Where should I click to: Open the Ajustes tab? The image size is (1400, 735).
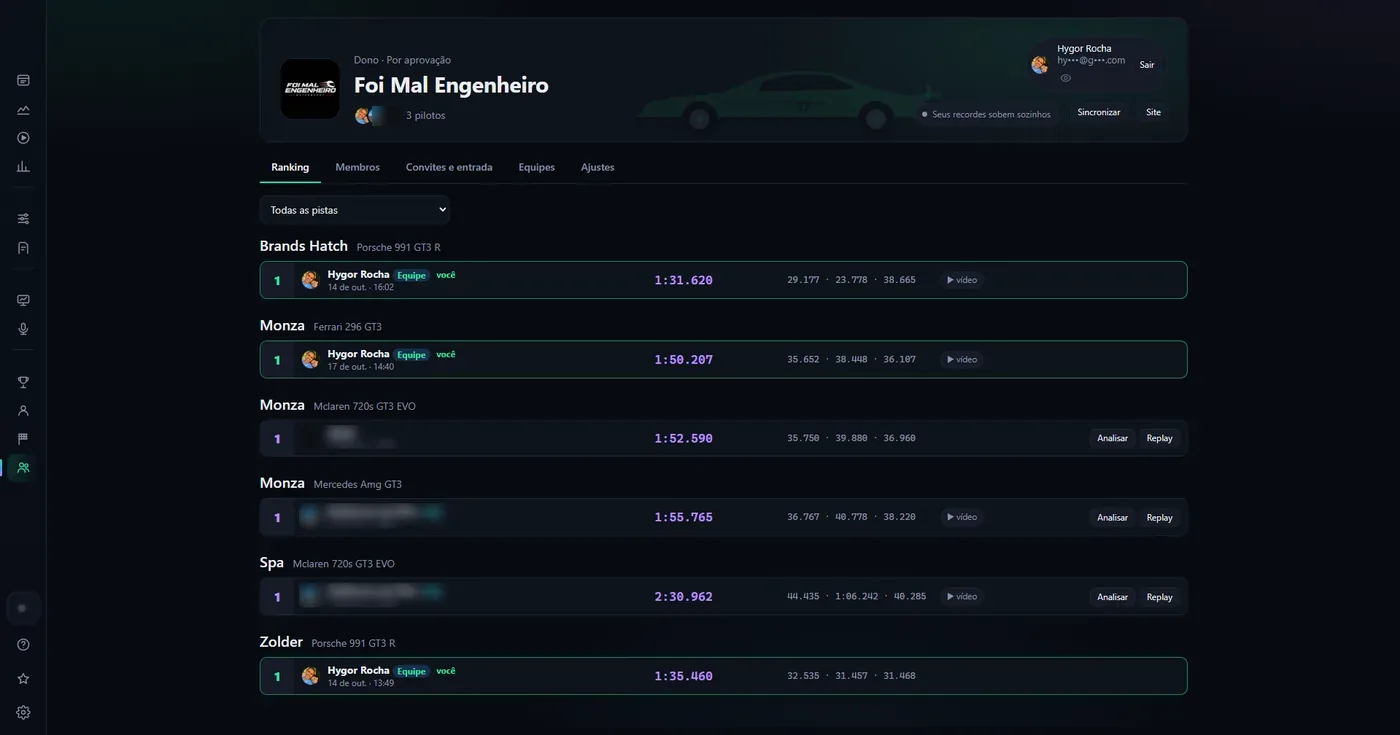[598, 167]
